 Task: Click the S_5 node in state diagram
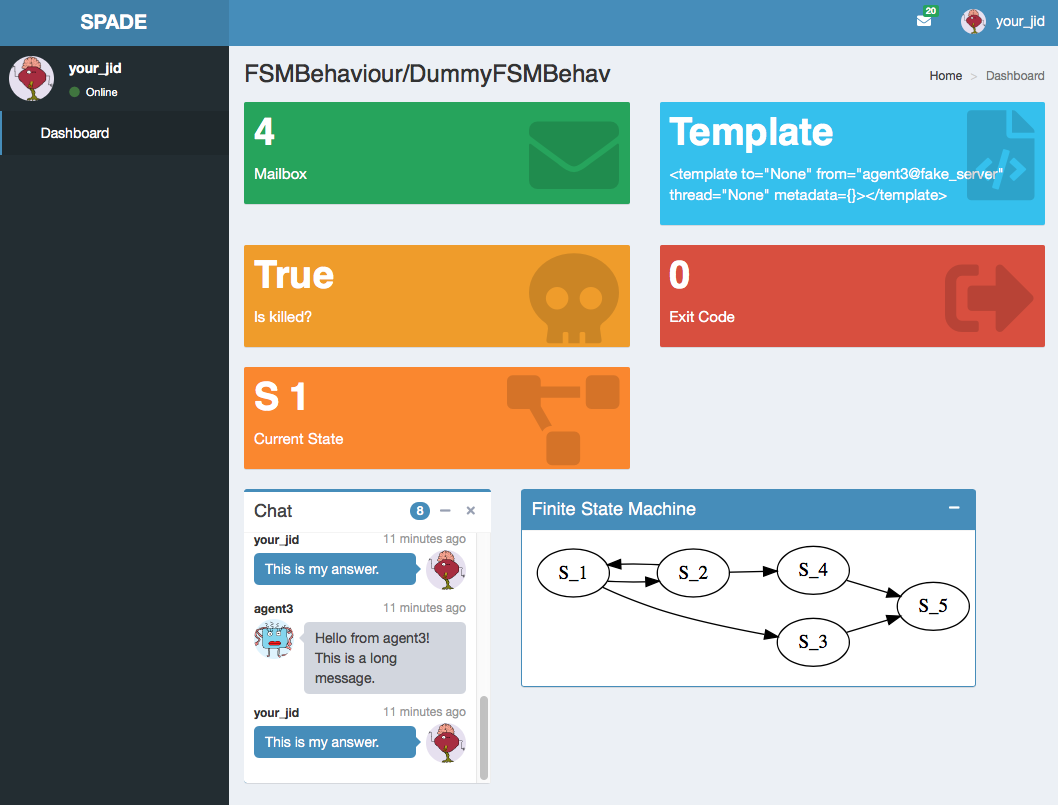tap(932, 606)
